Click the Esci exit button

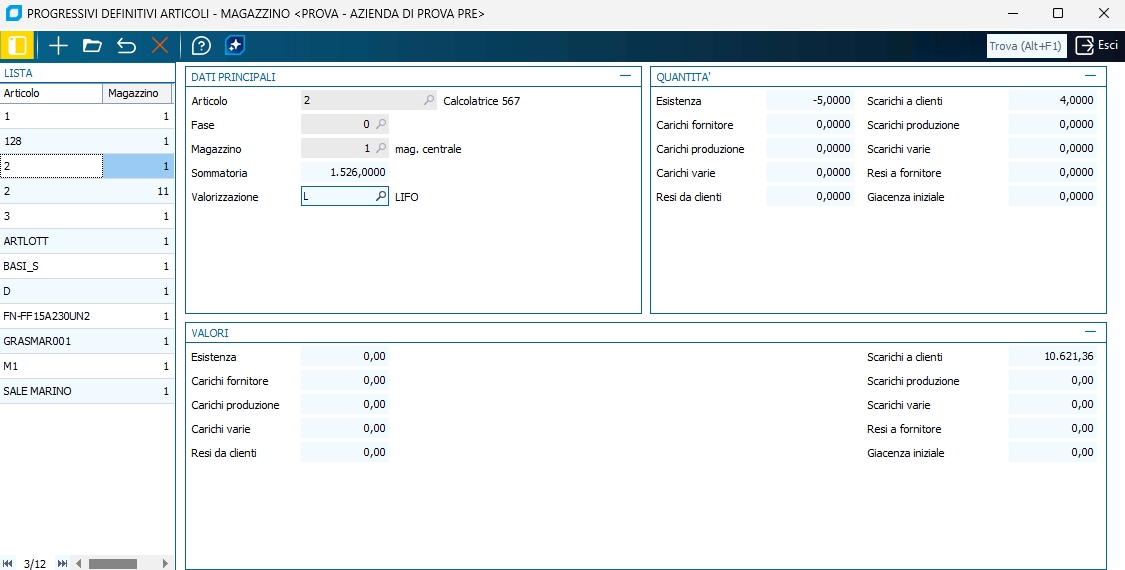tap(1097, 45)
